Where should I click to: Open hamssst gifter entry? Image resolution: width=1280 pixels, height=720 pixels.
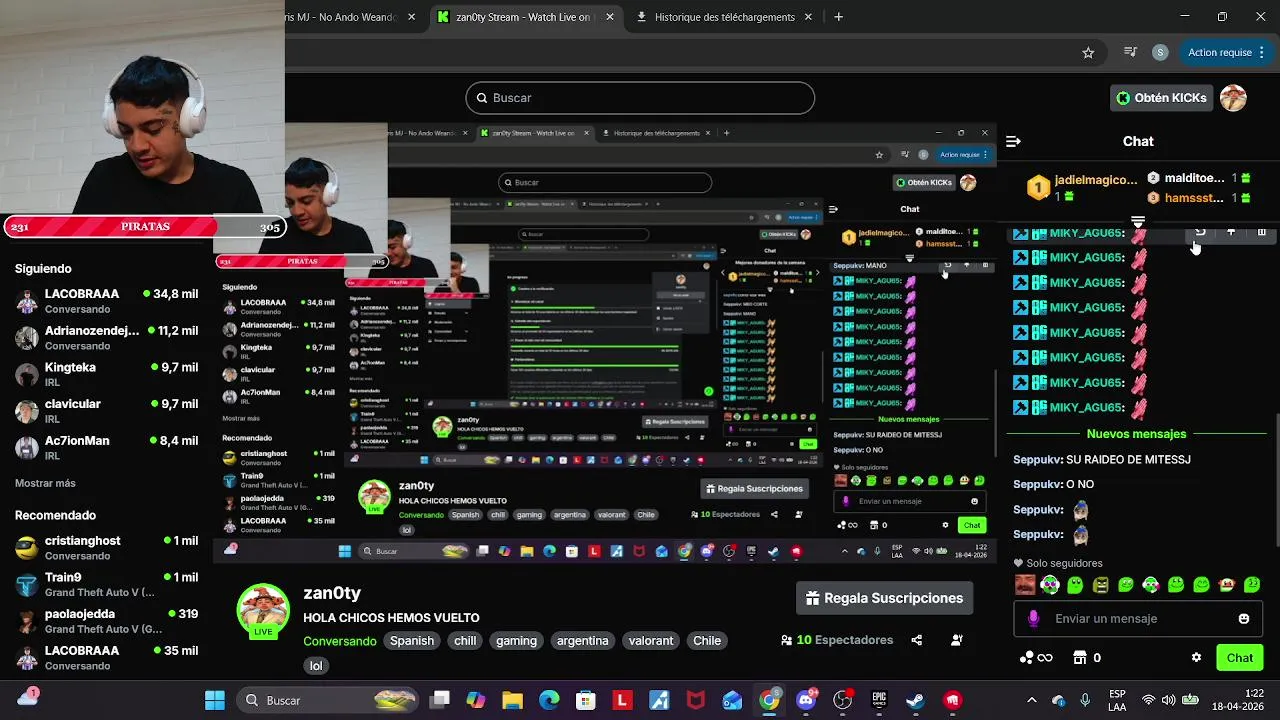click(x=1198, y=198)
